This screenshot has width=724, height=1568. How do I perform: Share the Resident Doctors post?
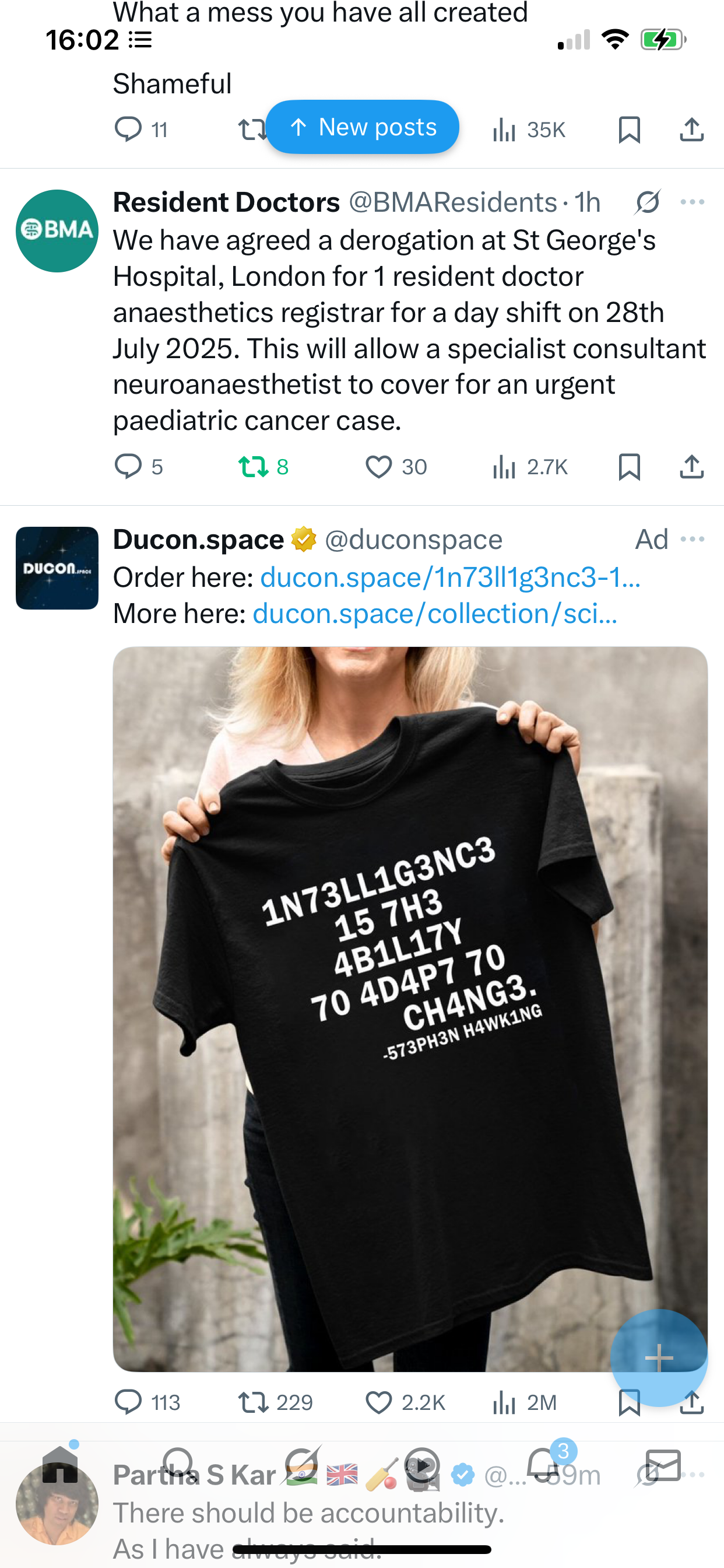click(x=692, y=467)
